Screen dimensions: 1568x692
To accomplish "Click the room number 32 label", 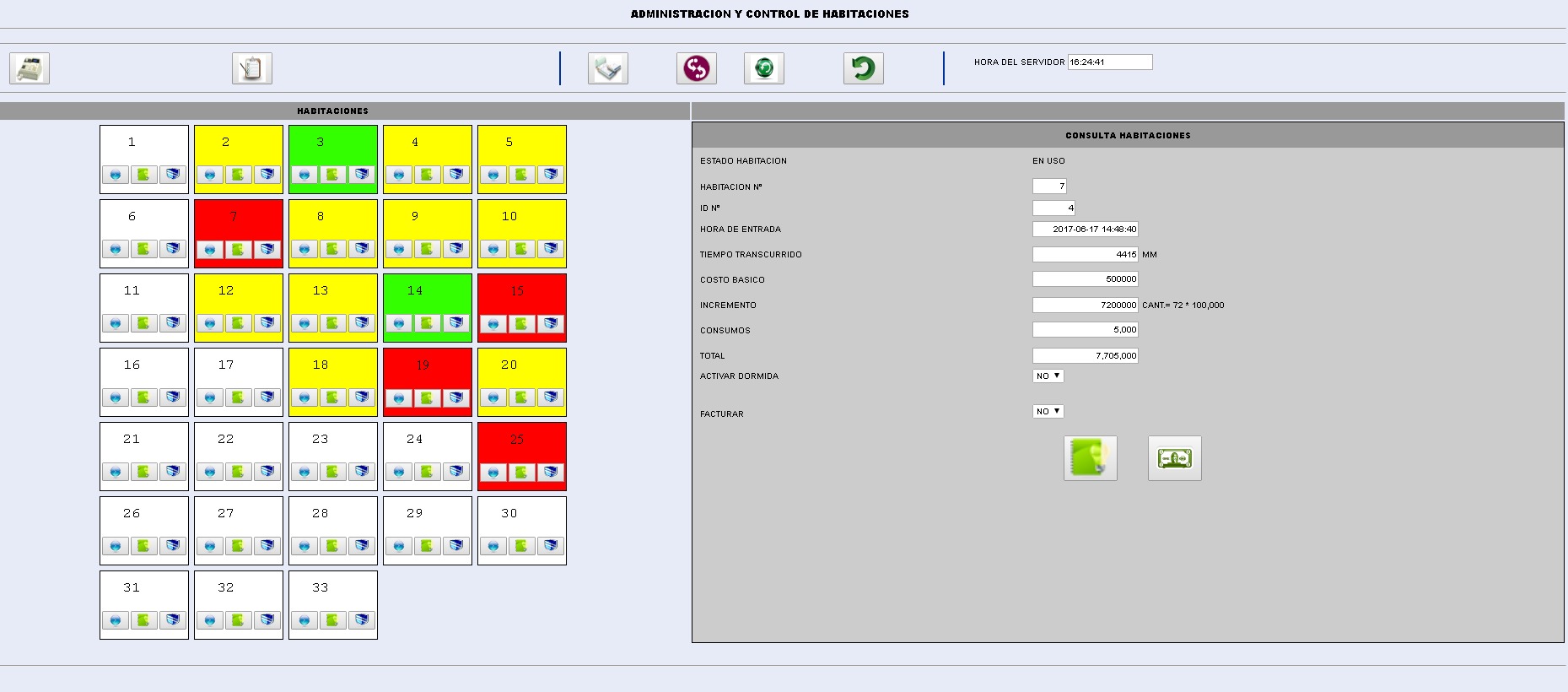I will coord(226,588).
